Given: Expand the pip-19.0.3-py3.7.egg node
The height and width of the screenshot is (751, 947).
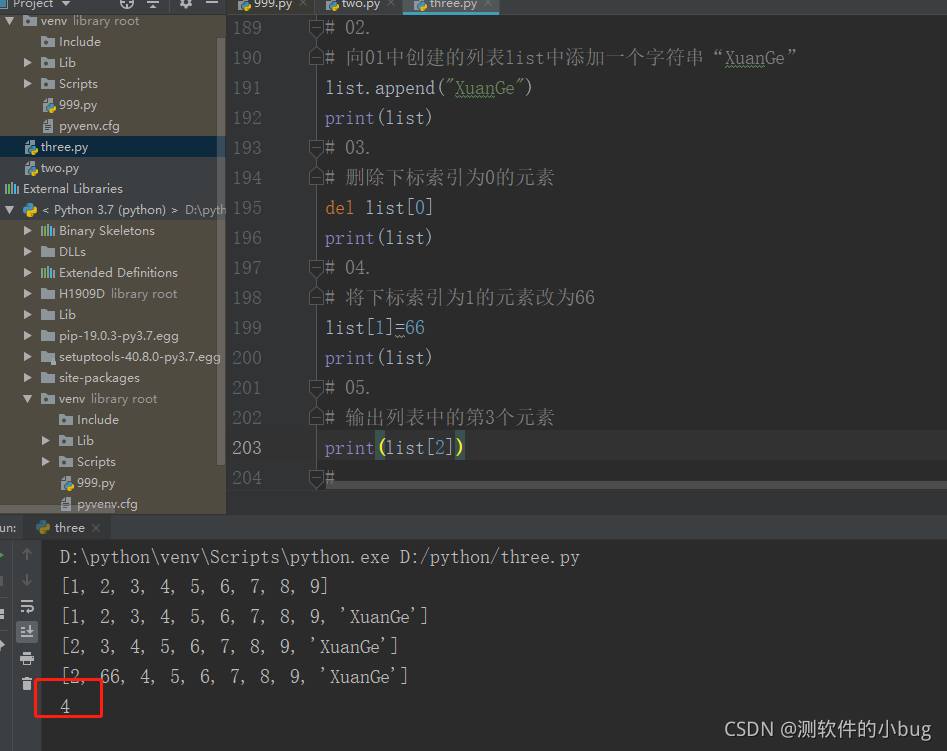Looking at the screenshot, I should 27,335.
